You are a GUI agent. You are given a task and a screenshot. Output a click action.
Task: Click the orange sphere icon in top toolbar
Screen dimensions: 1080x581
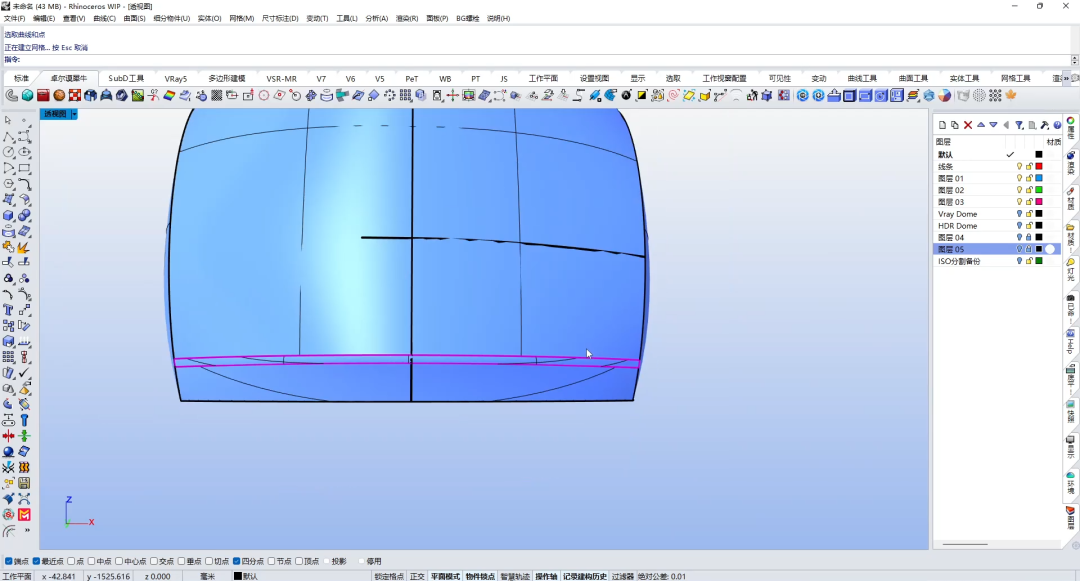[59, 96]
